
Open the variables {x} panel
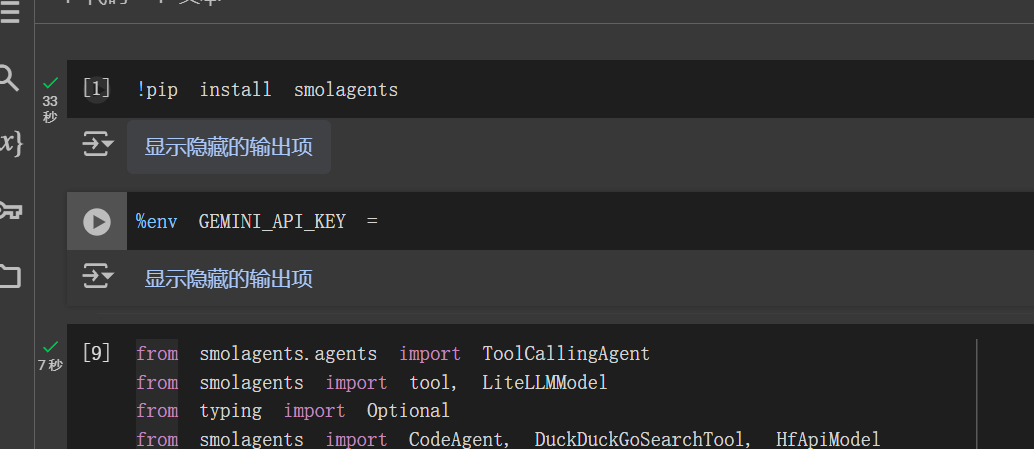click(x=10, y=143)
